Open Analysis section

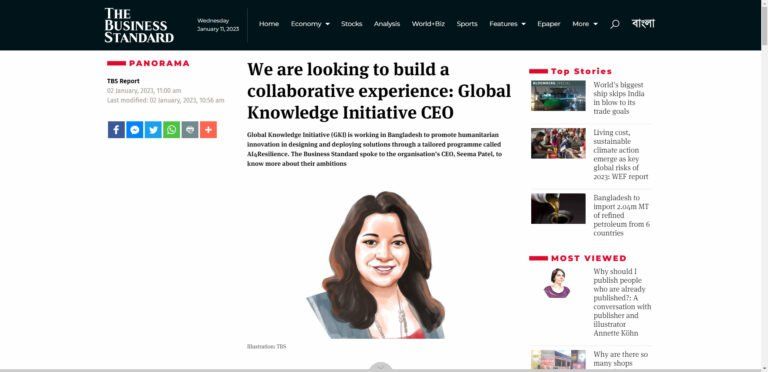(x=387, y=24)
